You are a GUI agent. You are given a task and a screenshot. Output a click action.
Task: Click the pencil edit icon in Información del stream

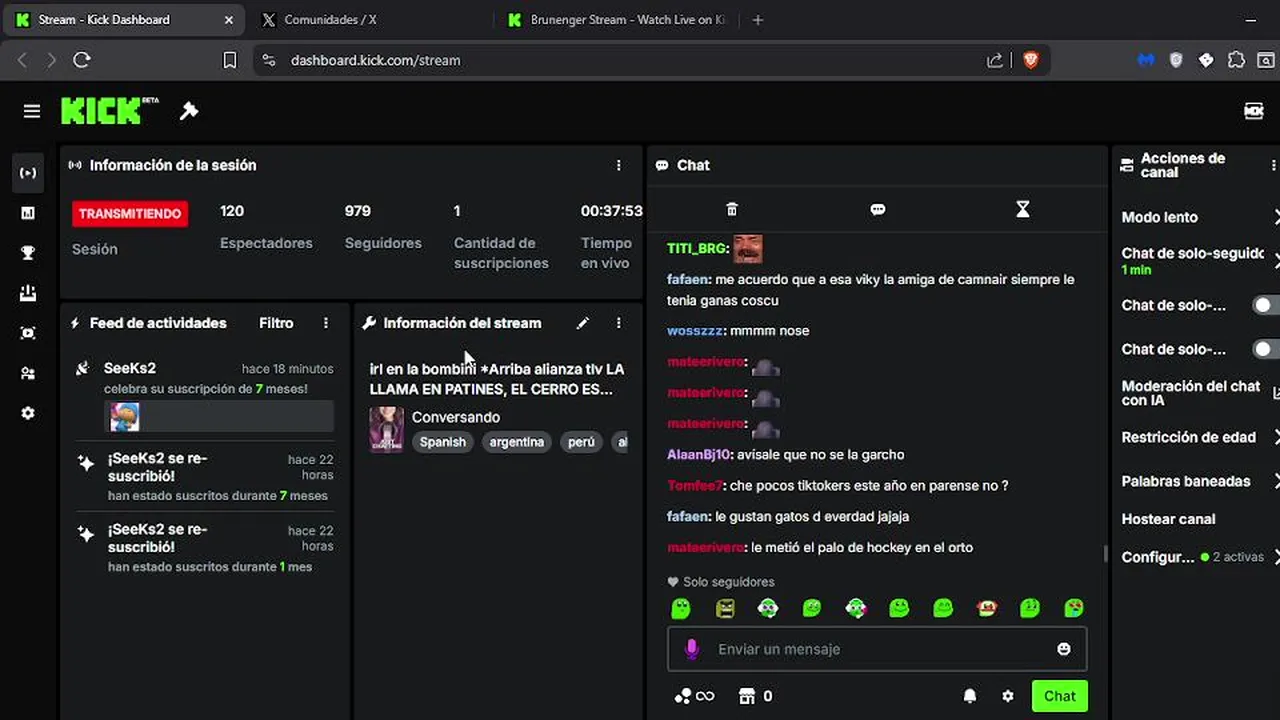(x=583, y=323)
